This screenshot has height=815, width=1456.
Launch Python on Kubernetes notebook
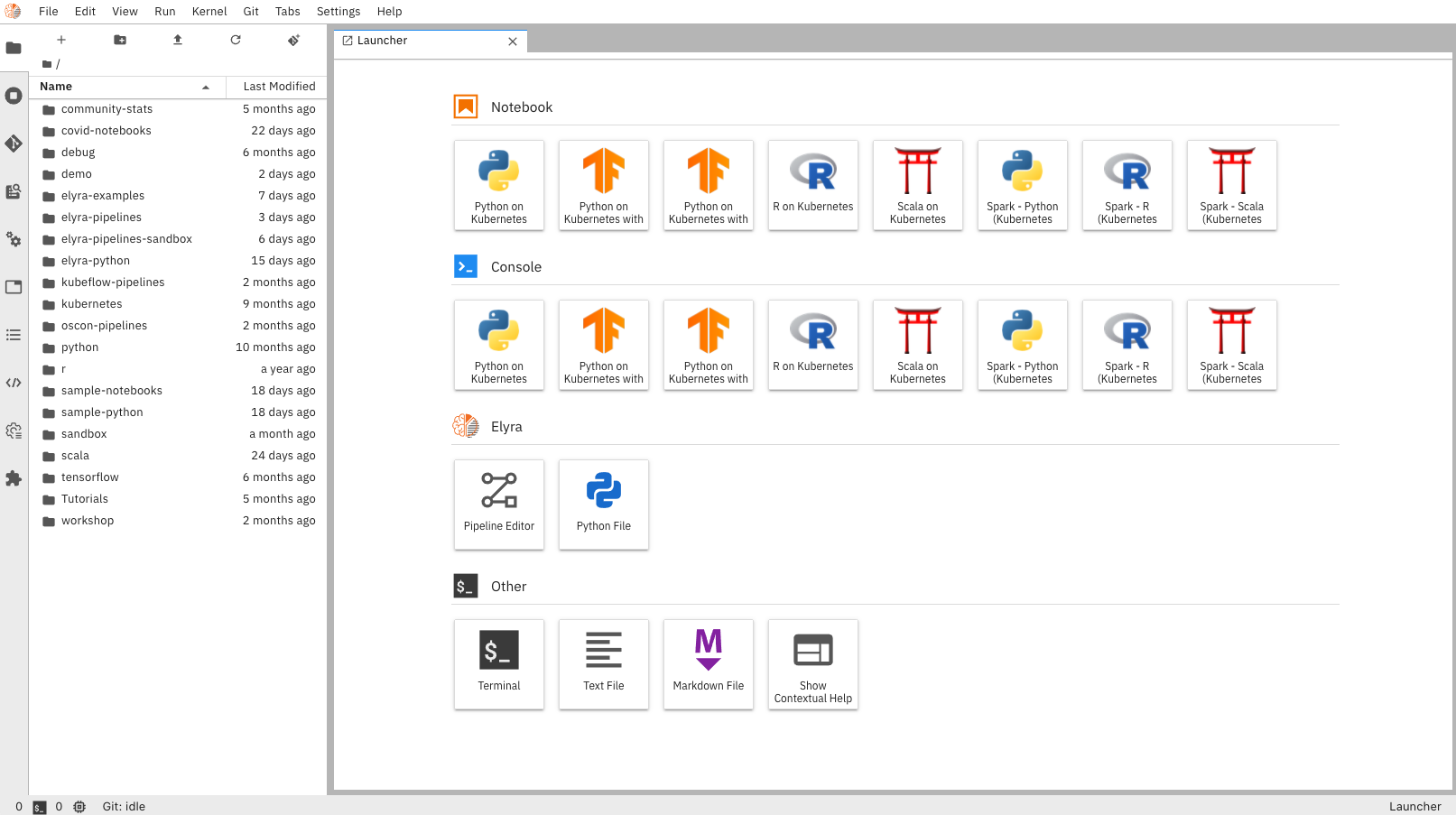tap(499, 185)
